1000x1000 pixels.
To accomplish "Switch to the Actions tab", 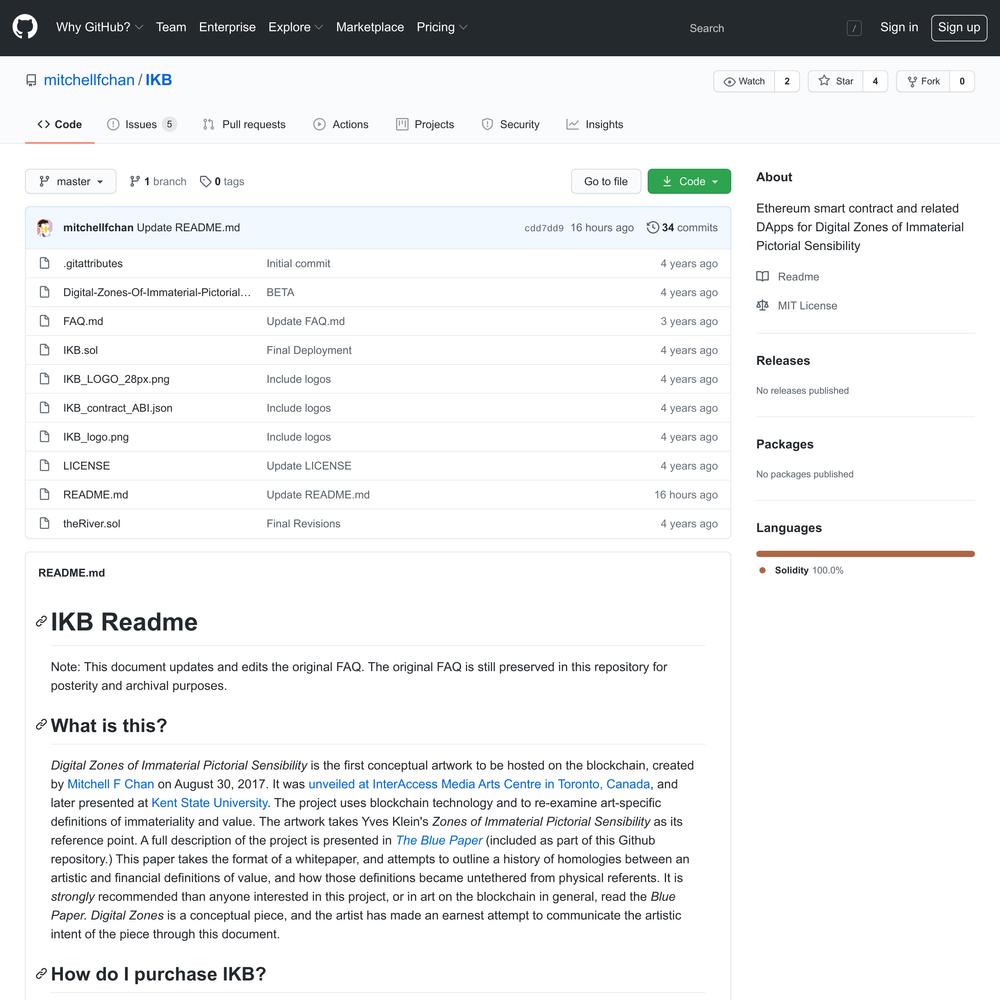I will 341,124.
